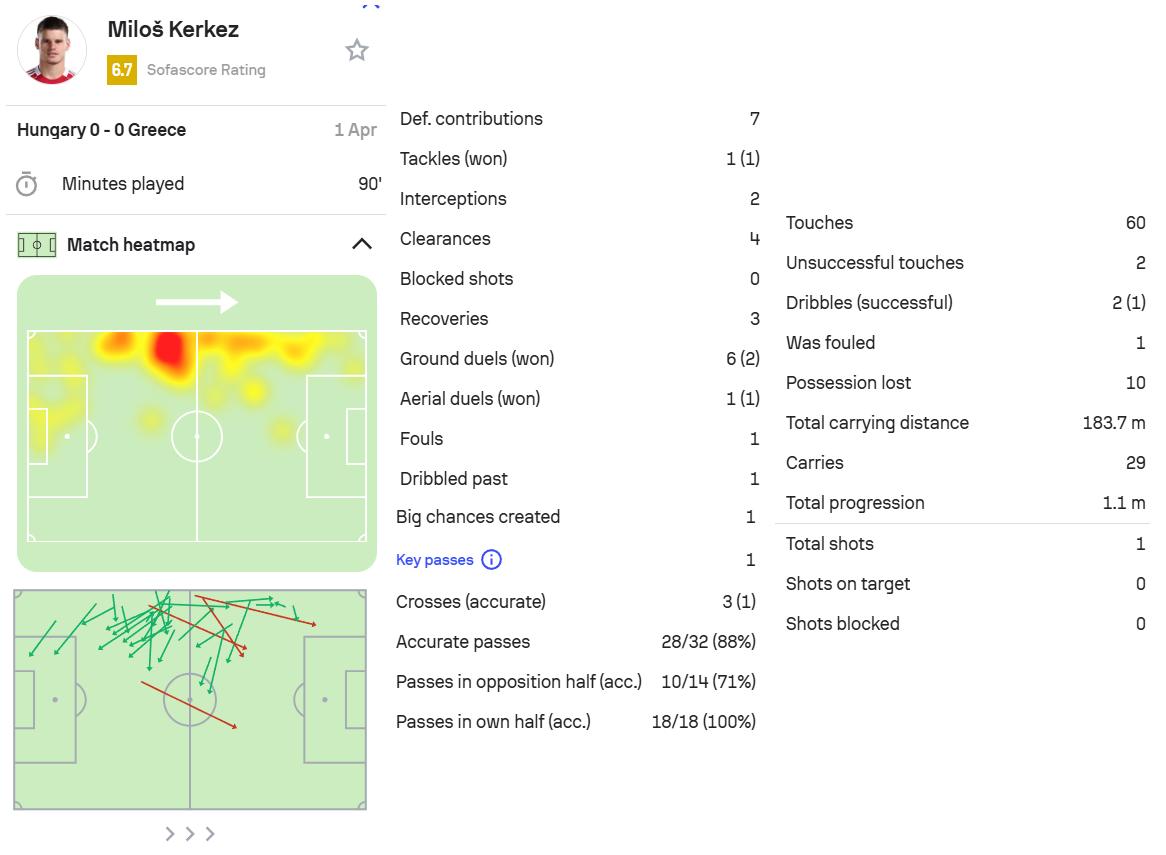Open the Key passes link
The width and height of the screenshot is (1166, 855).
435,560
